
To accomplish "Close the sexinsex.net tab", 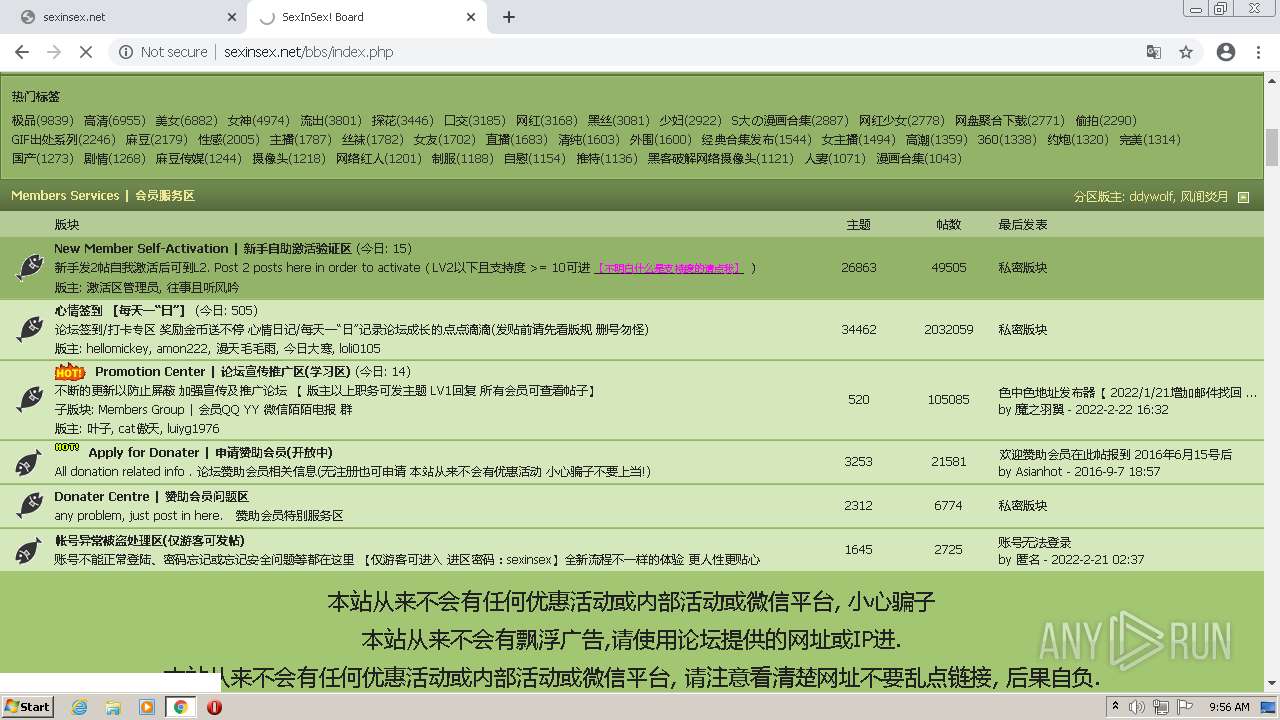I will [232, 17].
